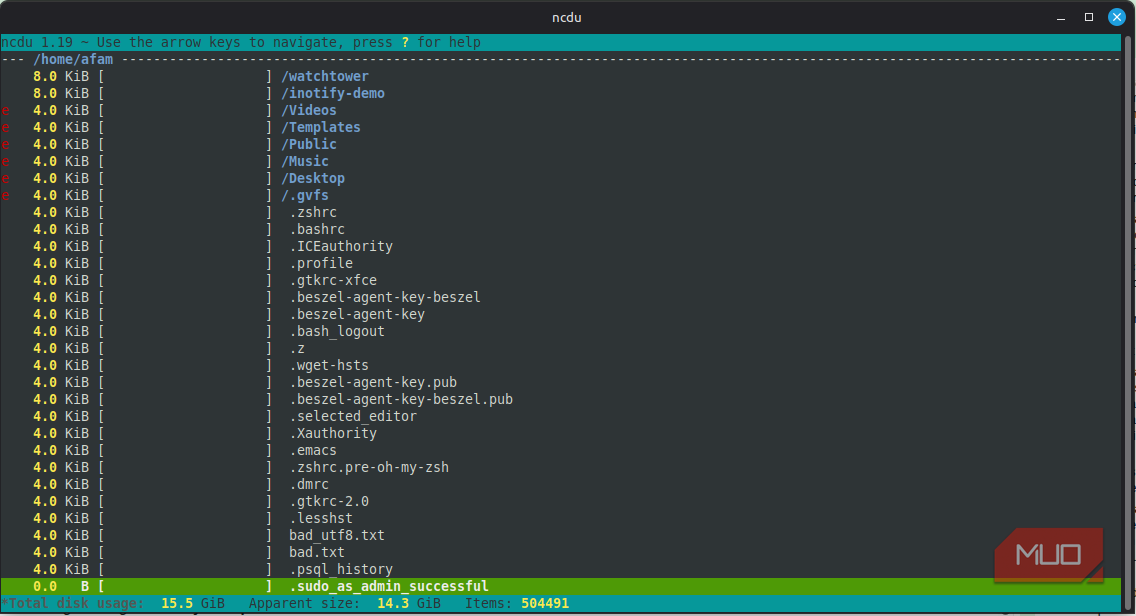Viewport: 1136px width, 616px height.
Task: Select the /.gvfs directory entry
Action: 305,196
